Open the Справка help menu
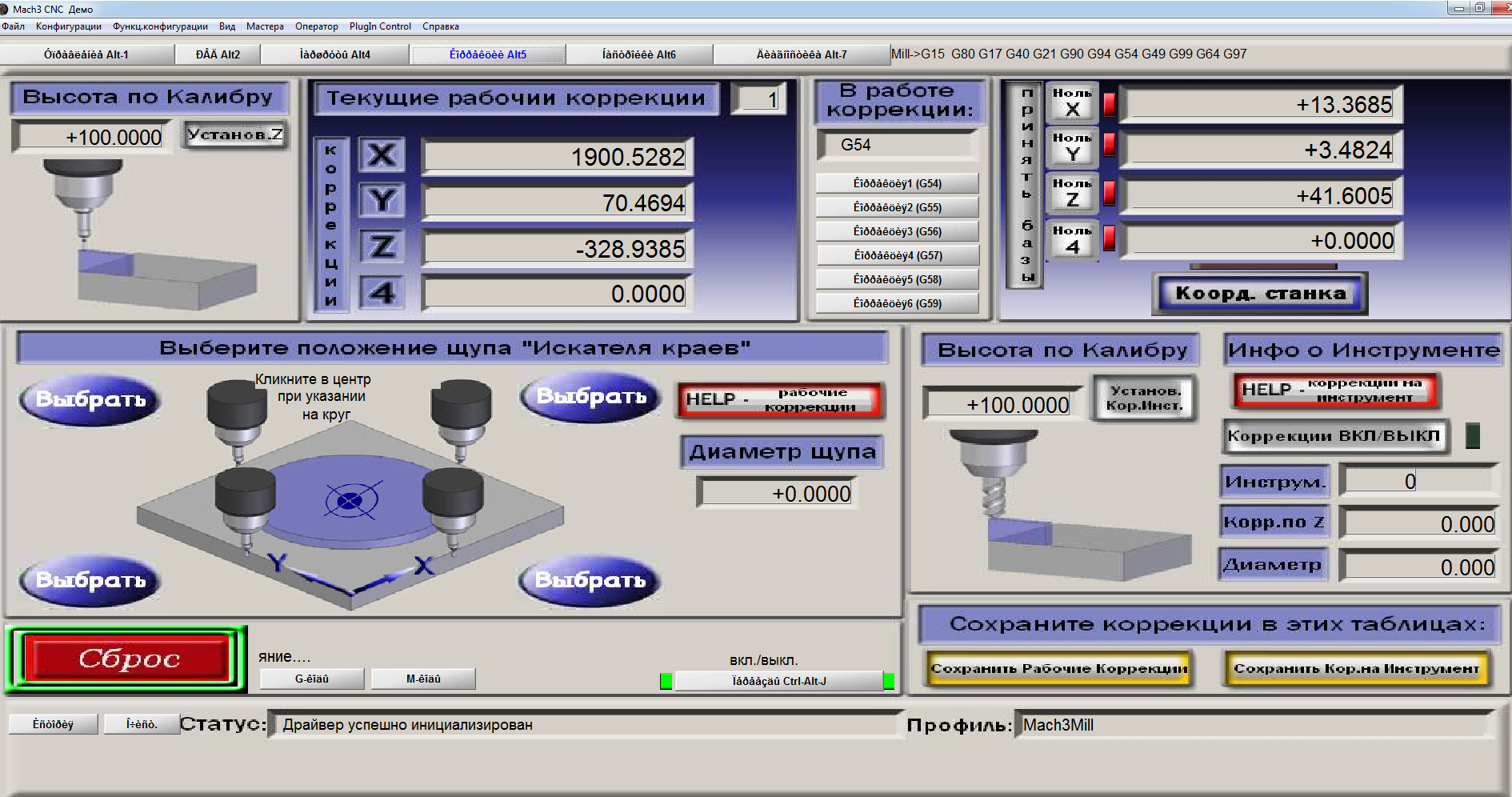Screen dimensions: 1512x797 [x=441, y=26]
